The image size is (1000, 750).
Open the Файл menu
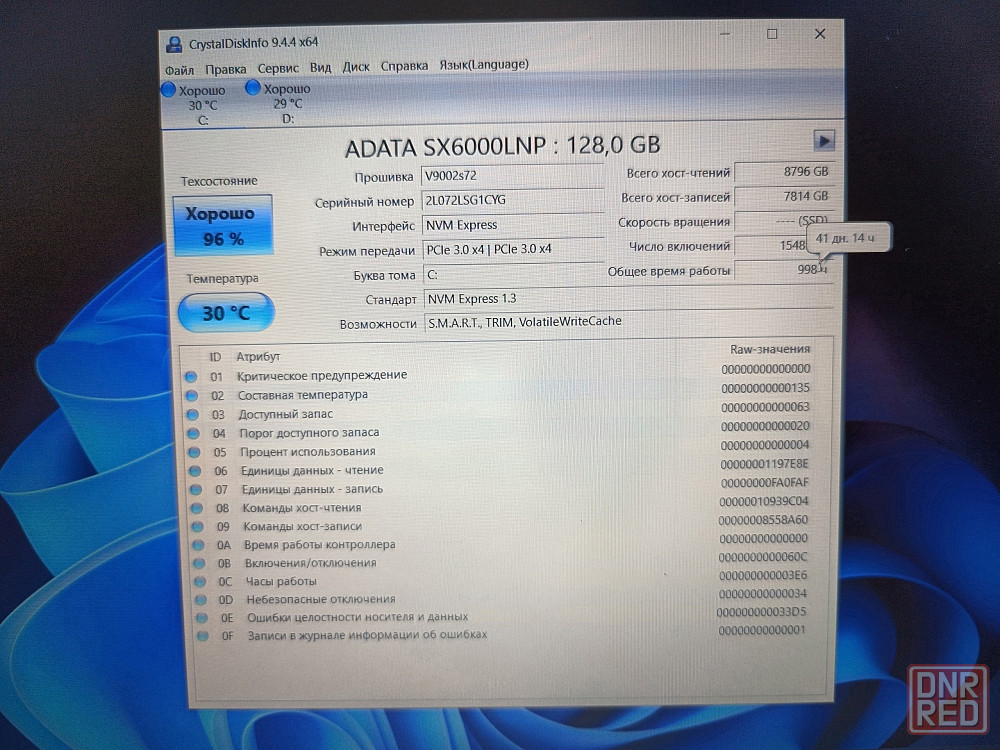(x=179, y=68)
